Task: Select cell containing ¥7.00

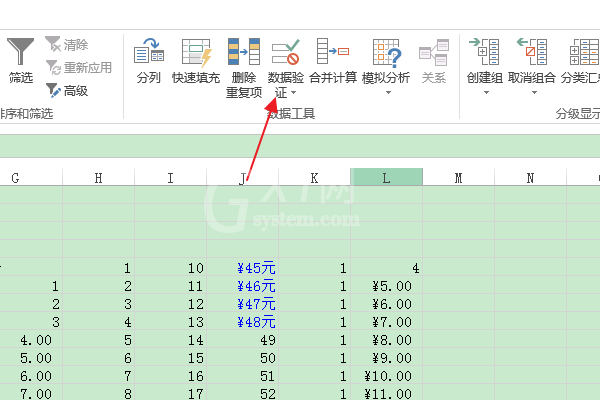Action: tap(386, 322)
